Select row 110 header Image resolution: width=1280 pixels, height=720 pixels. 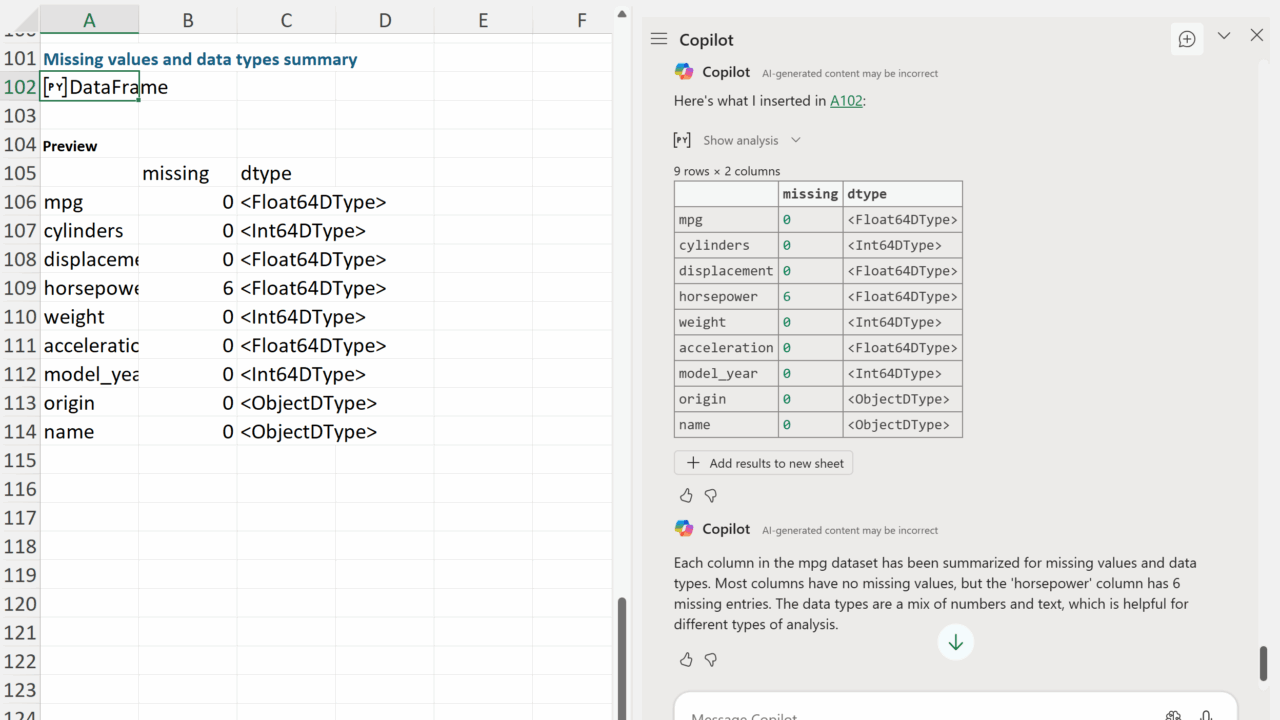pyautogui.click(x=19, y=317)
